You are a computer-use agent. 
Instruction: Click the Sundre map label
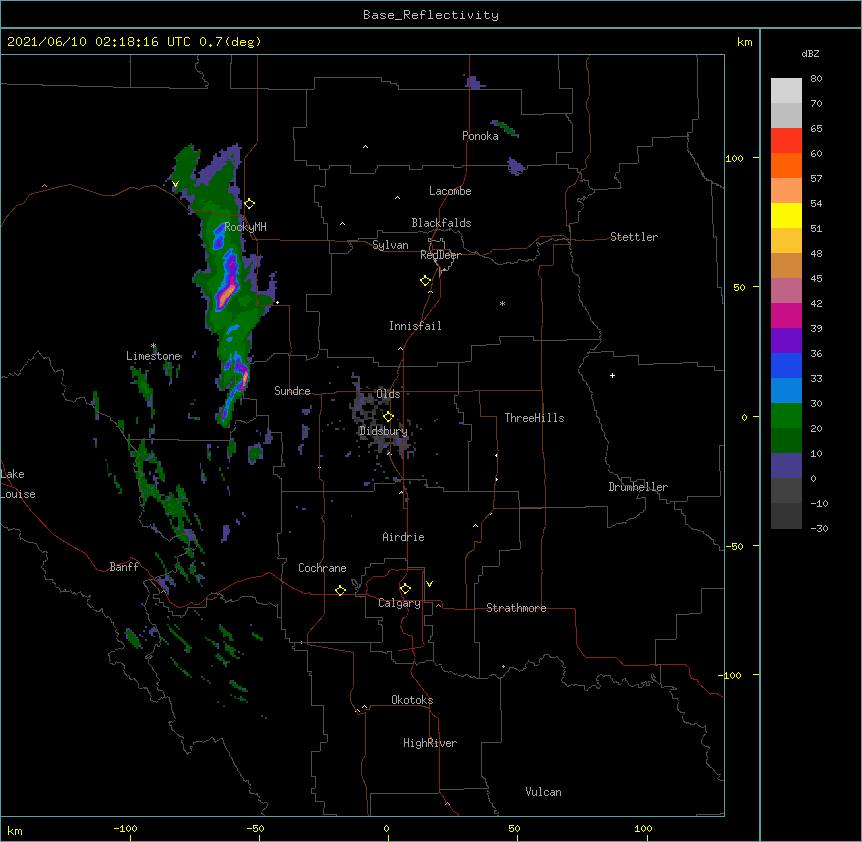click(x=292, y=391)
